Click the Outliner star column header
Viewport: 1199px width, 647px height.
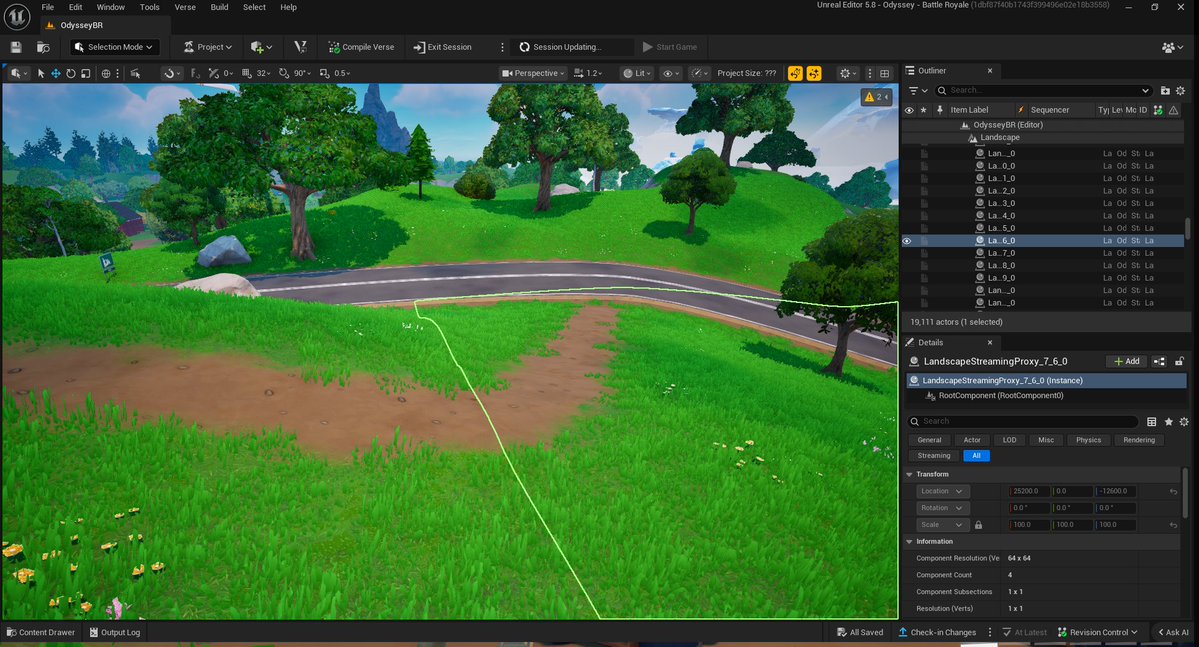point(923,110)
